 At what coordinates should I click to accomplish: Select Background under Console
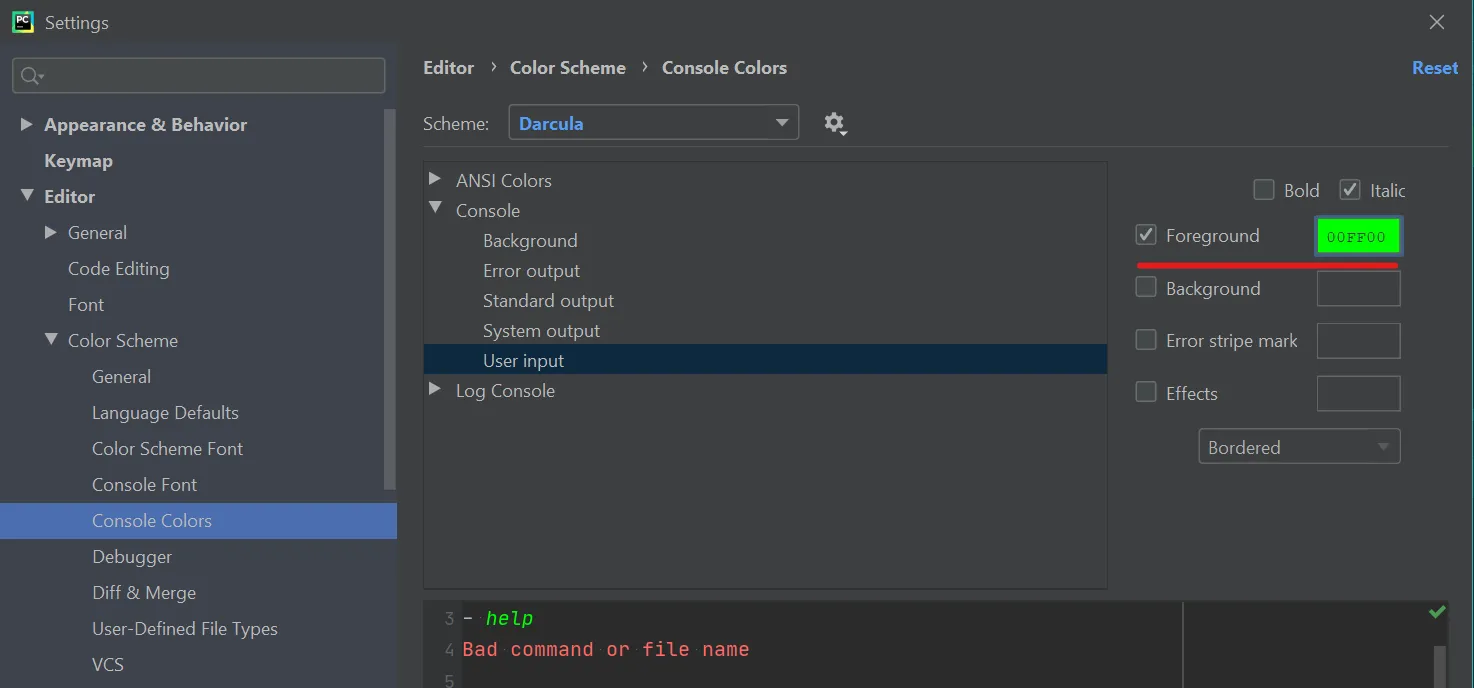(x=530, y=240)
